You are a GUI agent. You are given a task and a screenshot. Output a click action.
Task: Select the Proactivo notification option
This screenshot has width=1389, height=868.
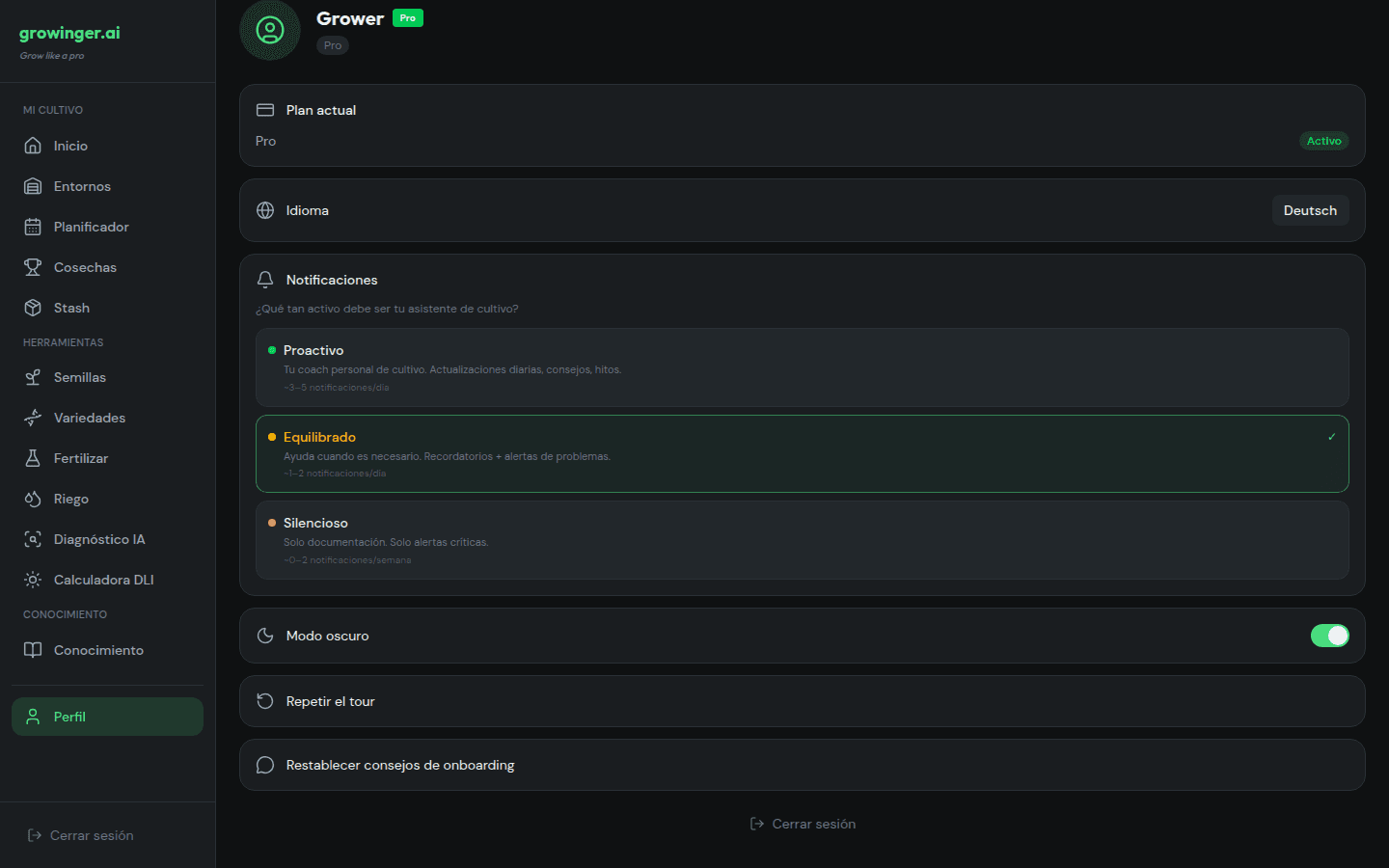(x=802, y=367)
